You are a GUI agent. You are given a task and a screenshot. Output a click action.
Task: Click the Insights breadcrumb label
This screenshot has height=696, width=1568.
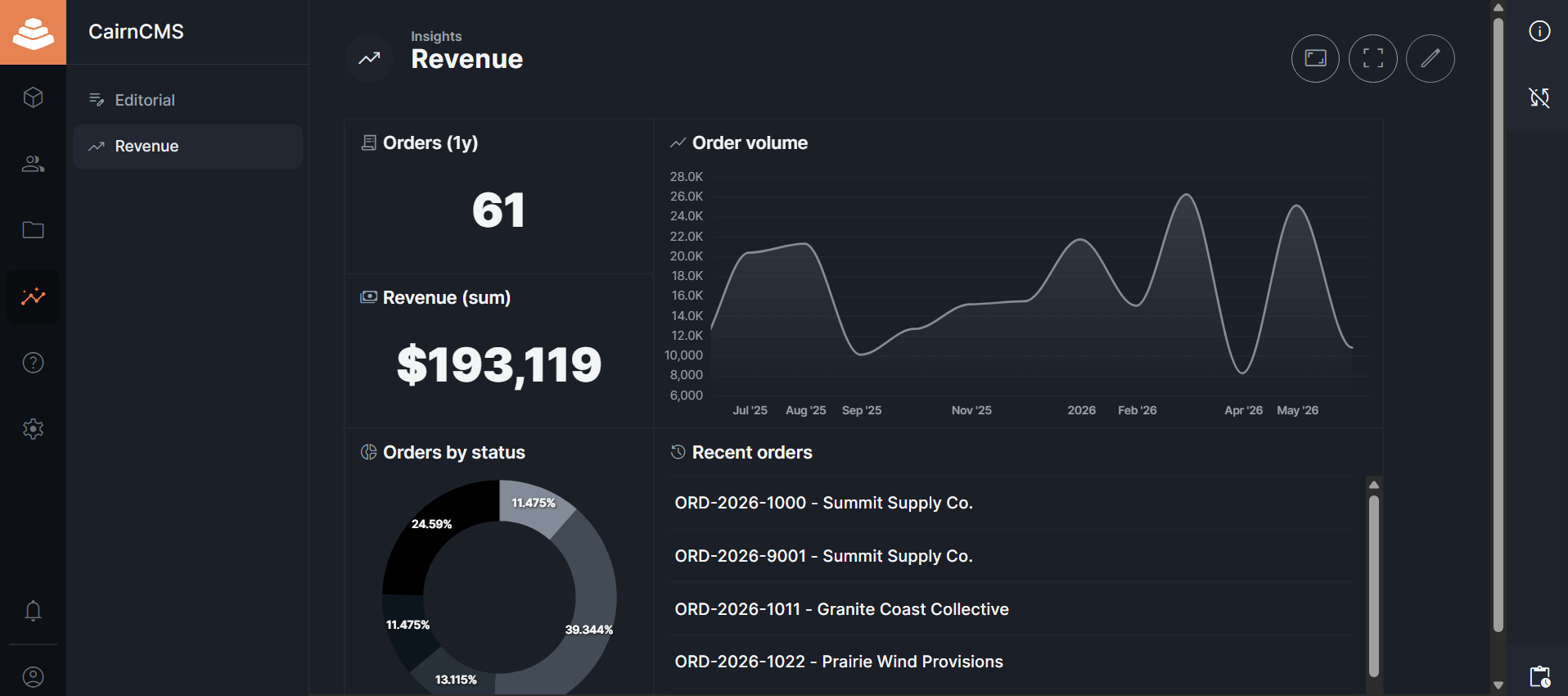coord(436,36)
